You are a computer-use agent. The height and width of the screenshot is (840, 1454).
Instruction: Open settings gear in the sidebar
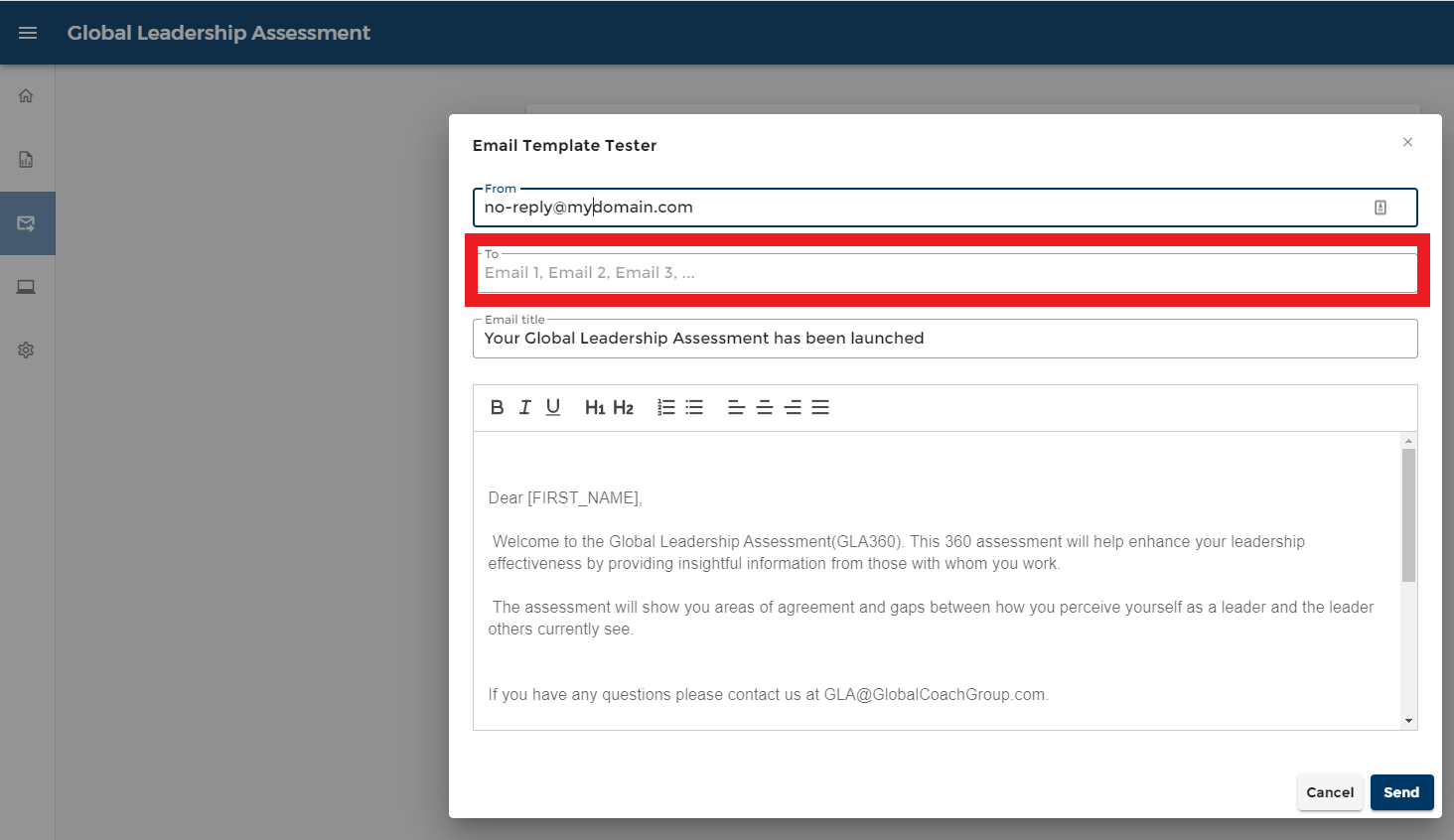26,350
